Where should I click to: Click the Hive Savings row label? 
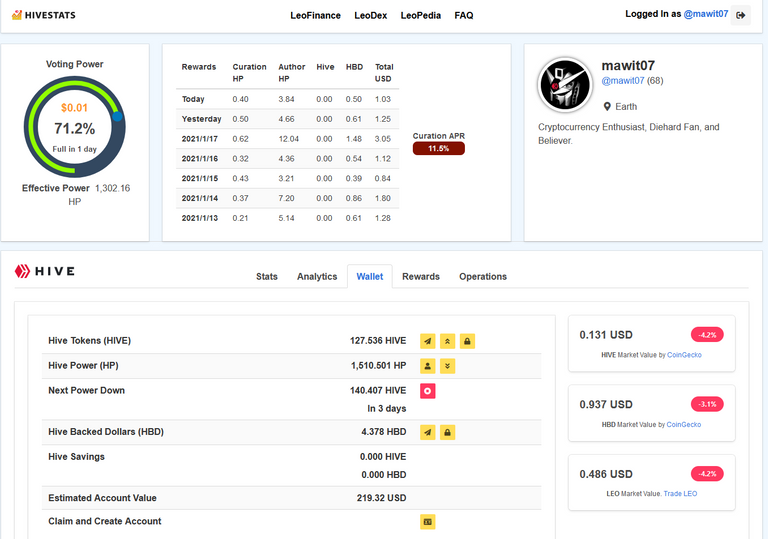[x=76, y=457]
